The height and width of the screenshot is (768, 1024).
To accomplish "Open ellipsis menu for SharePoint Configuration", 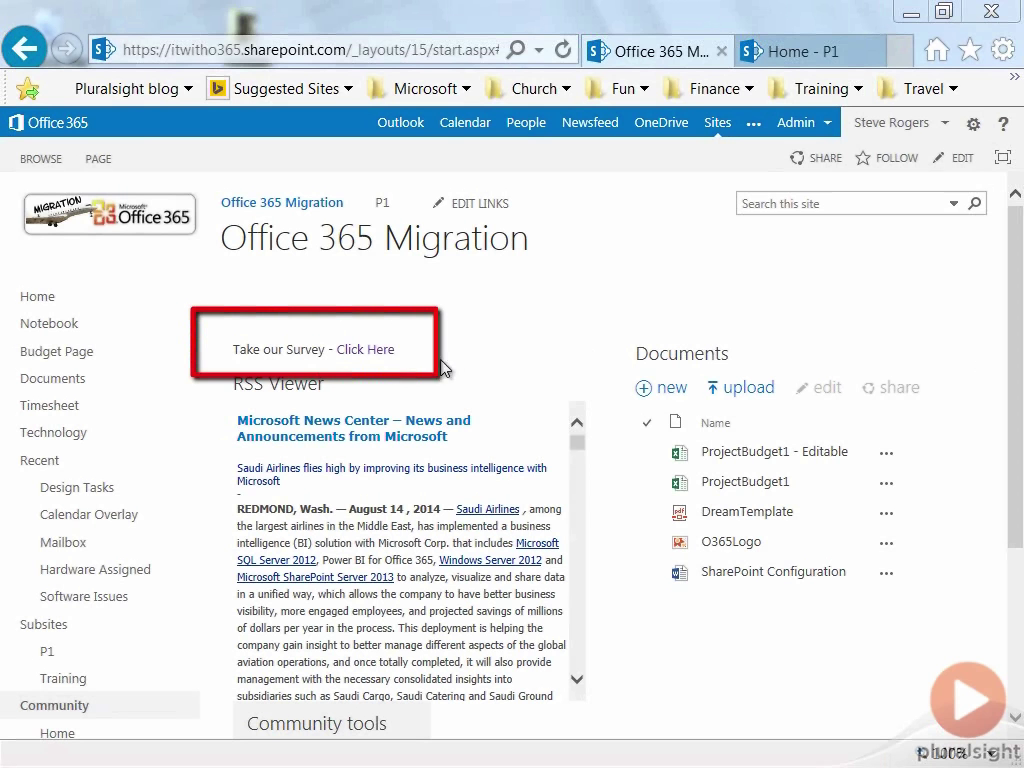I will (x=886, y=573).
